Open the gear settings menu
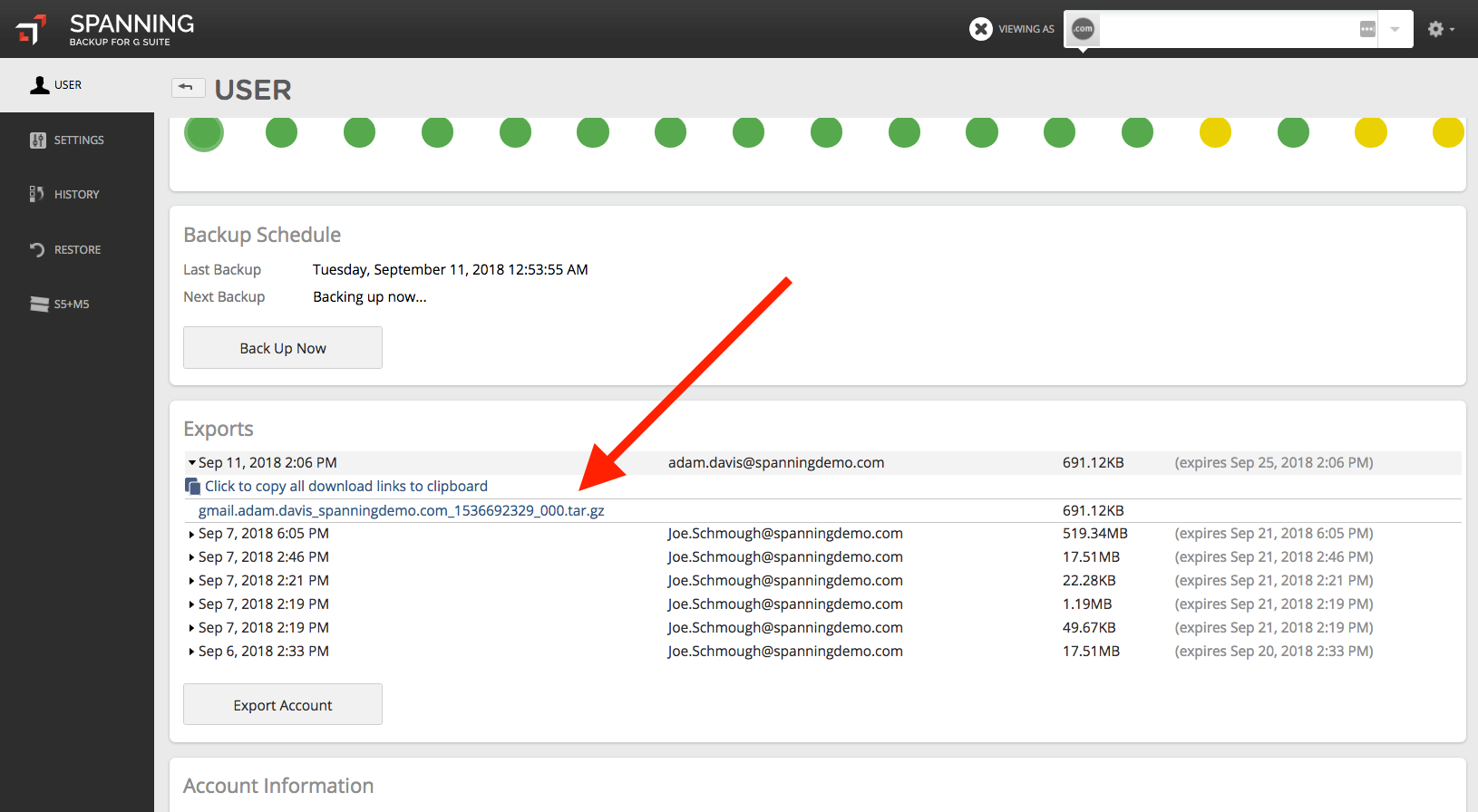Viewport: 1478px width, 812px height. click(x=1441, y=29)
